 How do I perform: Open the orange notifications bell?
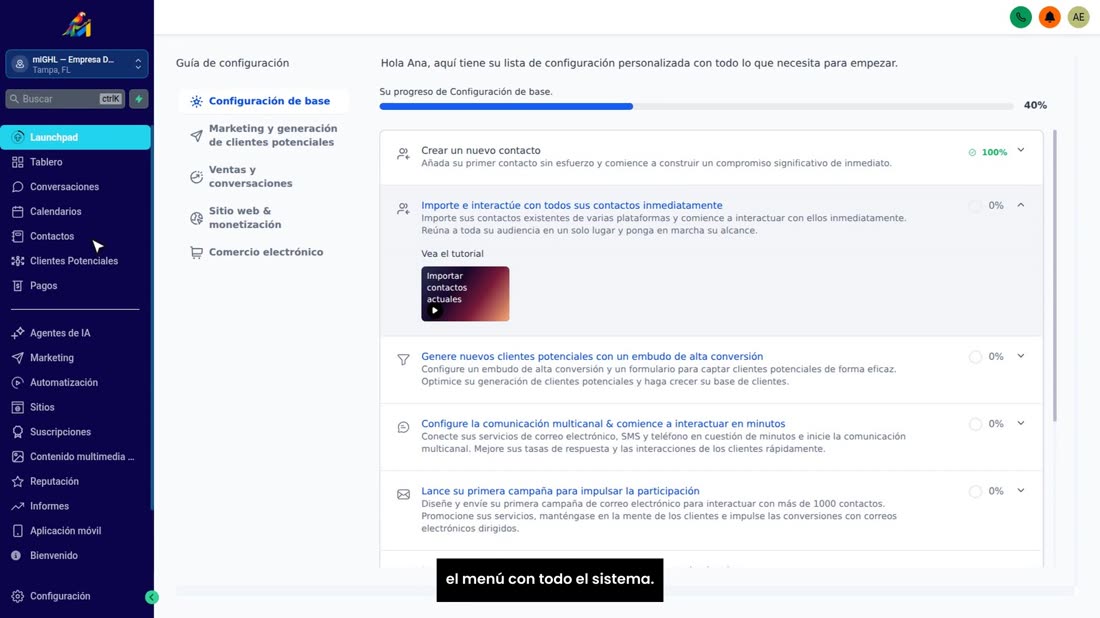(x=1049, y=17)
